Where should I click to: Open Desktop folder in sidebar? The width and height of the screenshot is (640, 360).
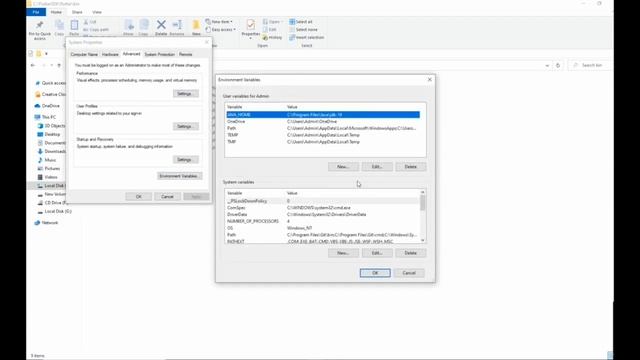49,134
